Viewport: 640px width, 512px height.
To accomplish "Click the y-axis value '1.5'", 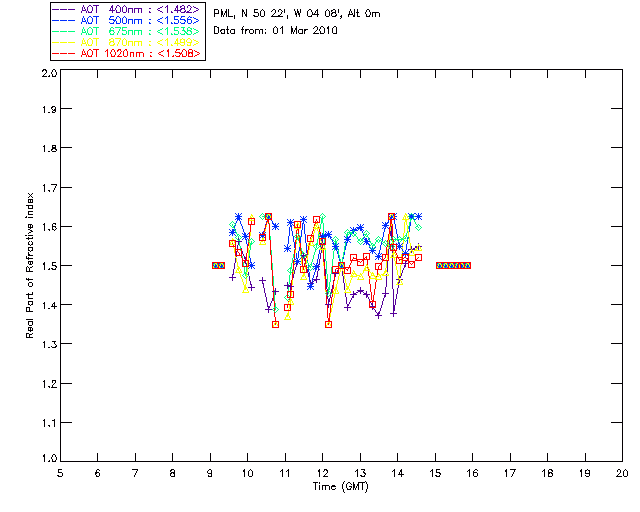I will [49, 266].
